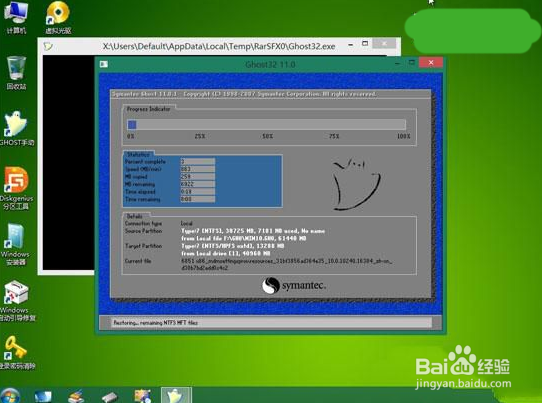Open the Windows boot repair shortcut icon
The height and width of the screenshot is (403, 542).
click(x=17, y=301)
